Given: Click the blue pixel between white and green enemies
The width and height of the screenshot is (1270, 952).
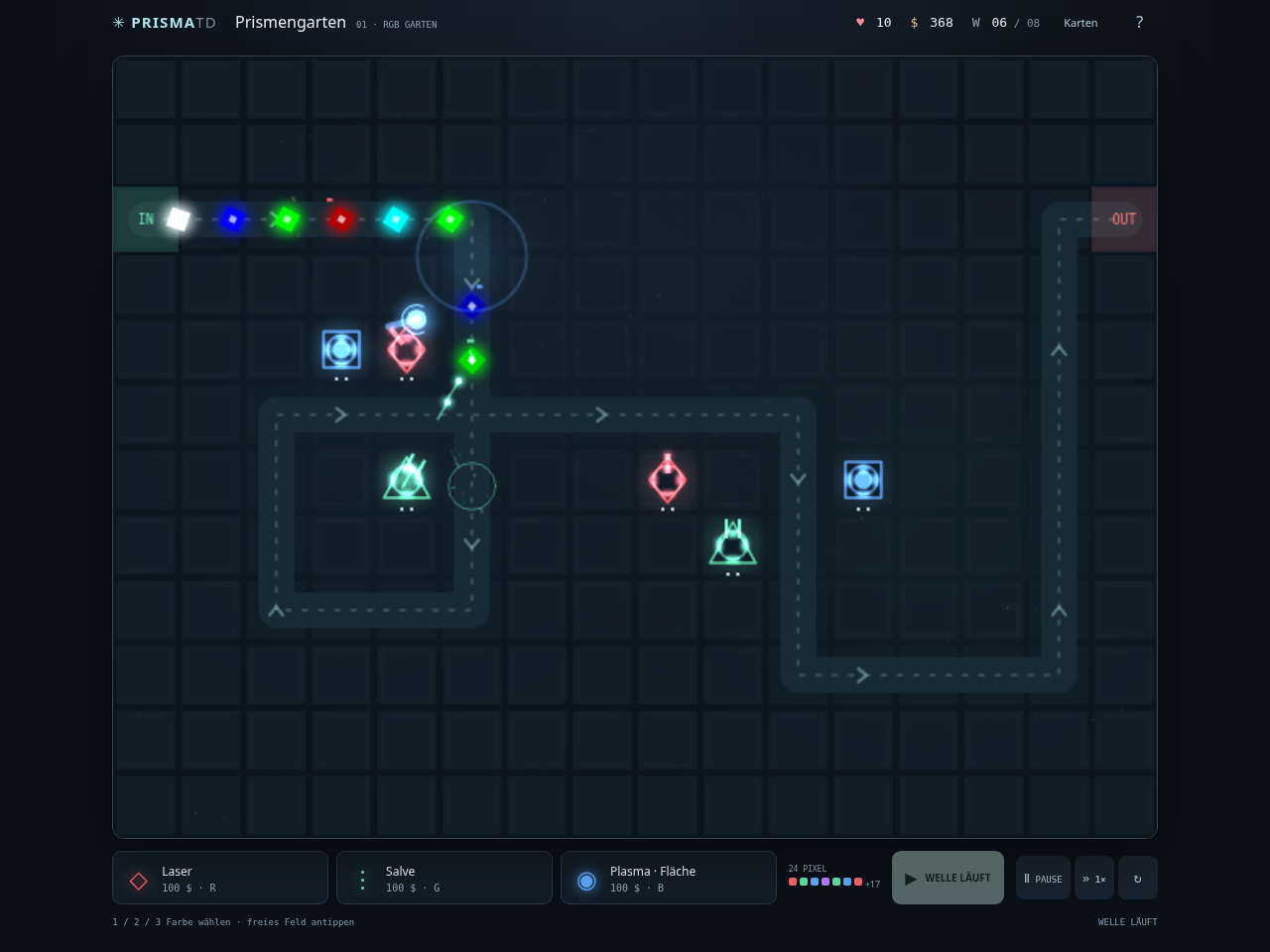Looking at the screenshot, I should point(232,219).
